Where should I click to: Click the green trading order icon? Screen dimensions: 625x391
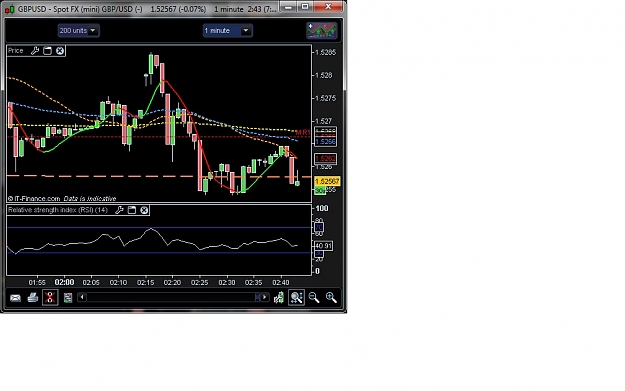point(279,297)
